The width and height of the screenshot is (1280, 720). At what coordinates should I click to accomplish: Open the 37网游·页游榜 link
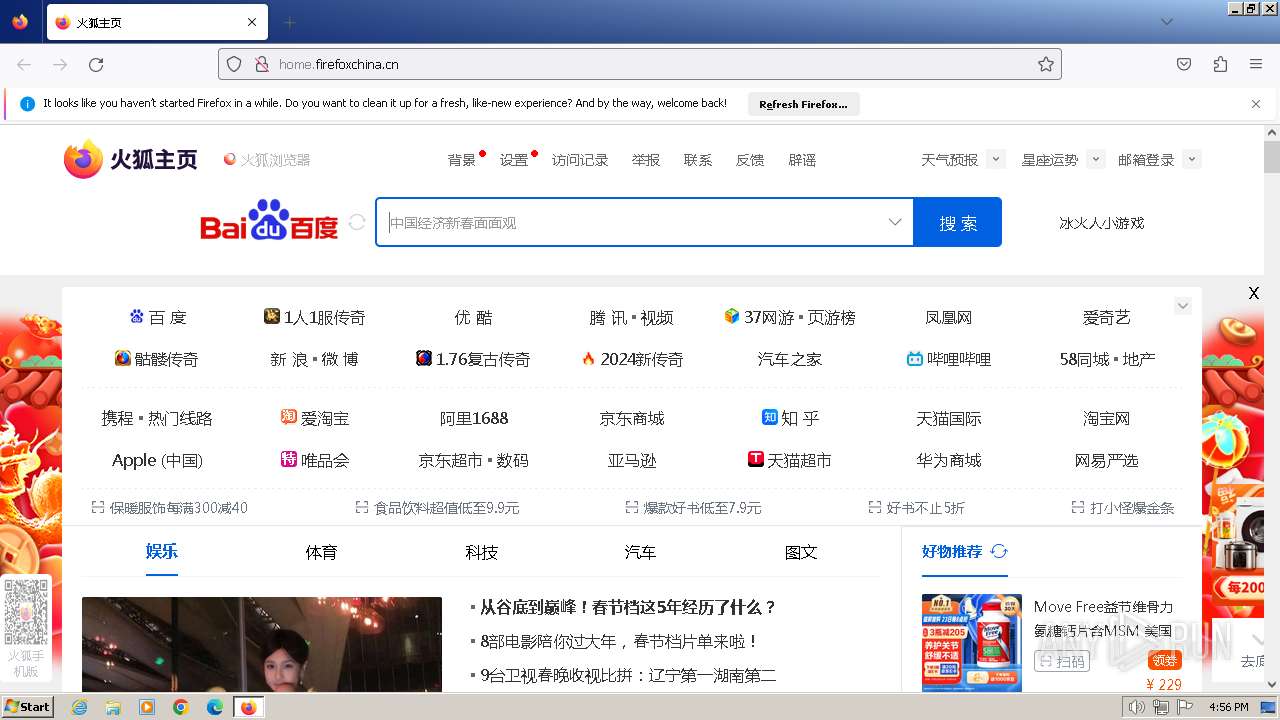pos(790,317)
